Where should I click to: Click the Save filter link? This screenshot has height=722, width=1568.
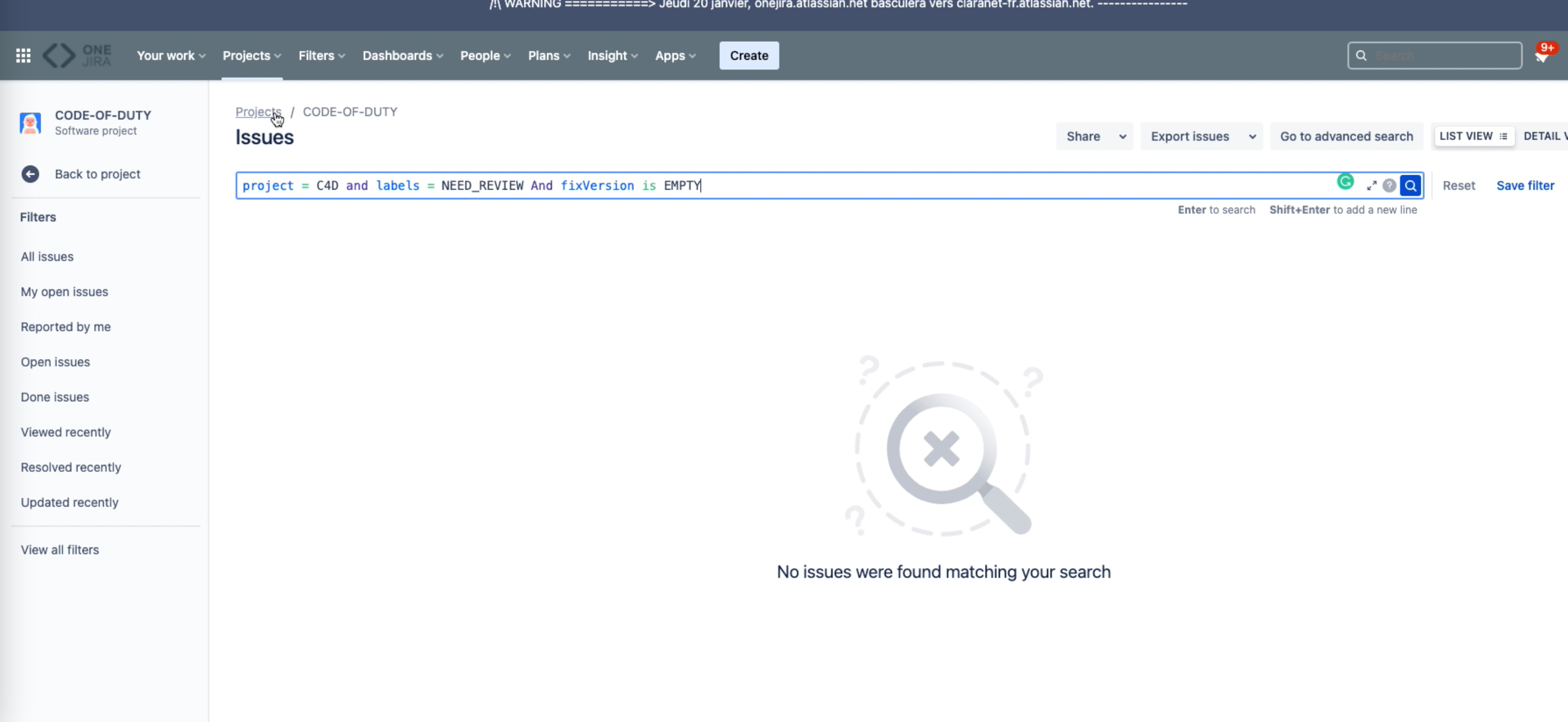(x=1525, y=185)
